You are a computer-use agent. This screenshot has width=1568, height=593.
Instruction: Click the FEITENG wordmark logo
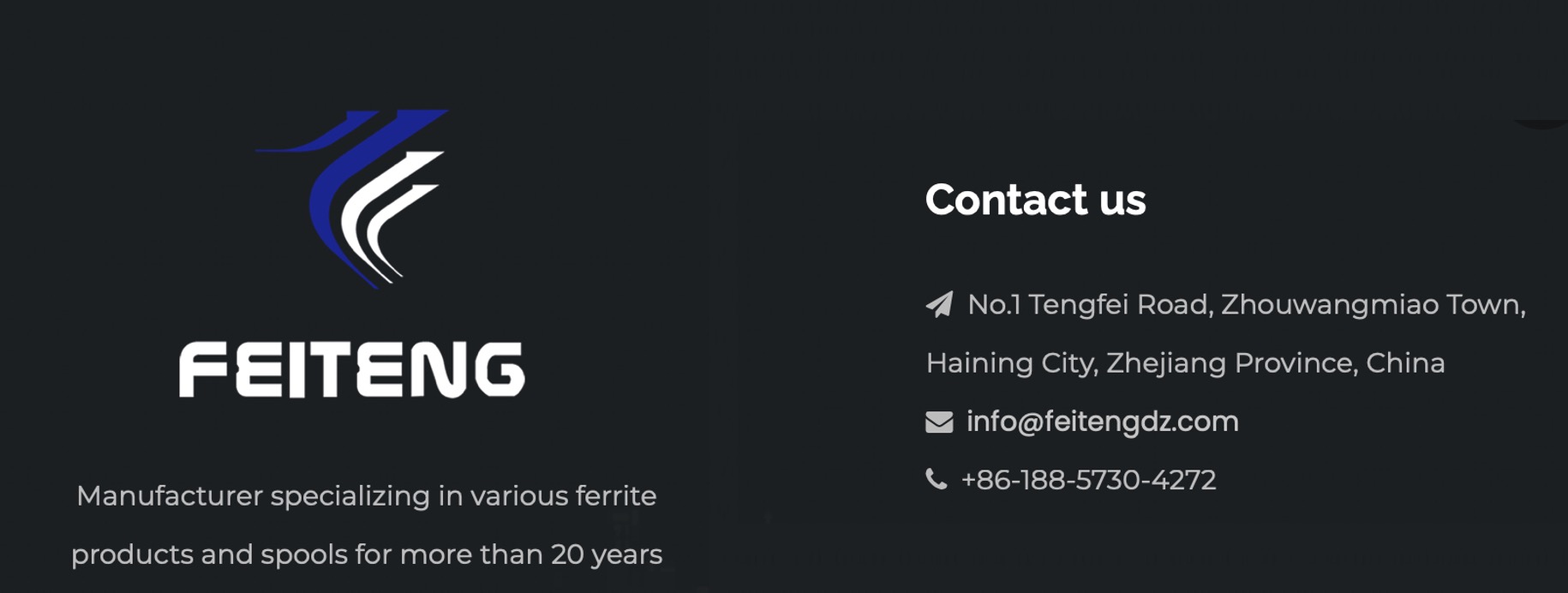pyautogui.click(x=351, y=369)
